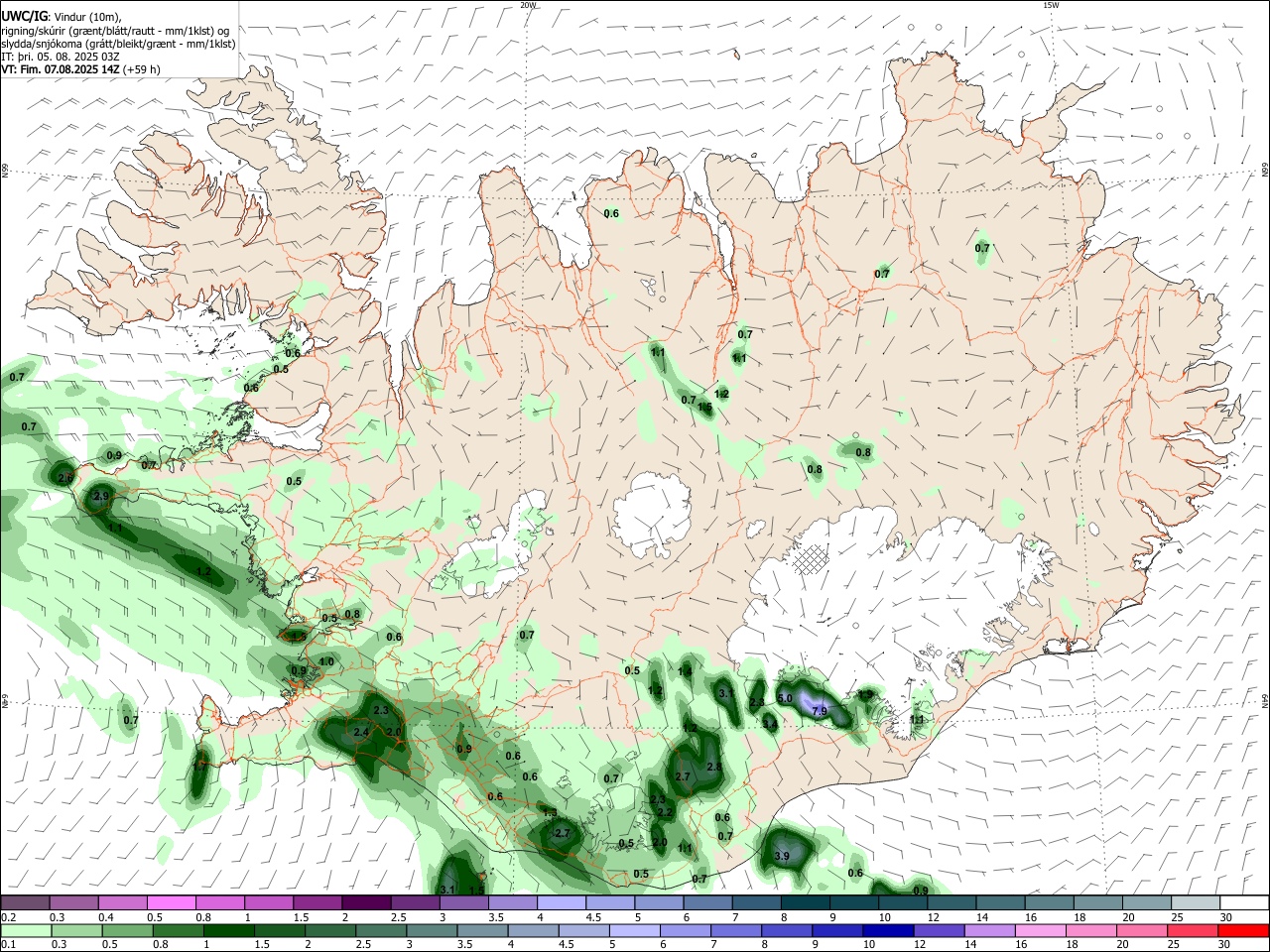Click the 0.1 label starting the rain scale
The image size is (1270, 952).
pos(8,945)
